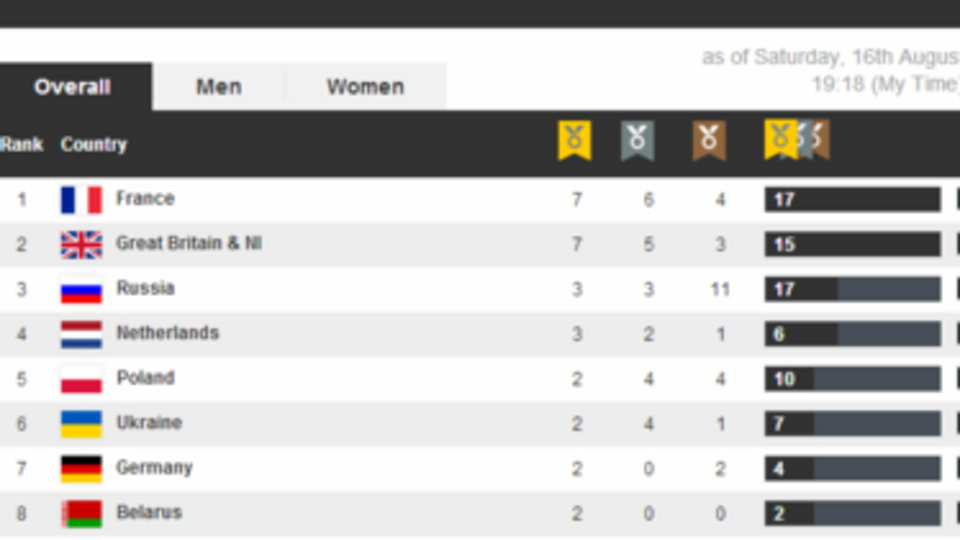Click the Russia flag icon

coord(81,290)
